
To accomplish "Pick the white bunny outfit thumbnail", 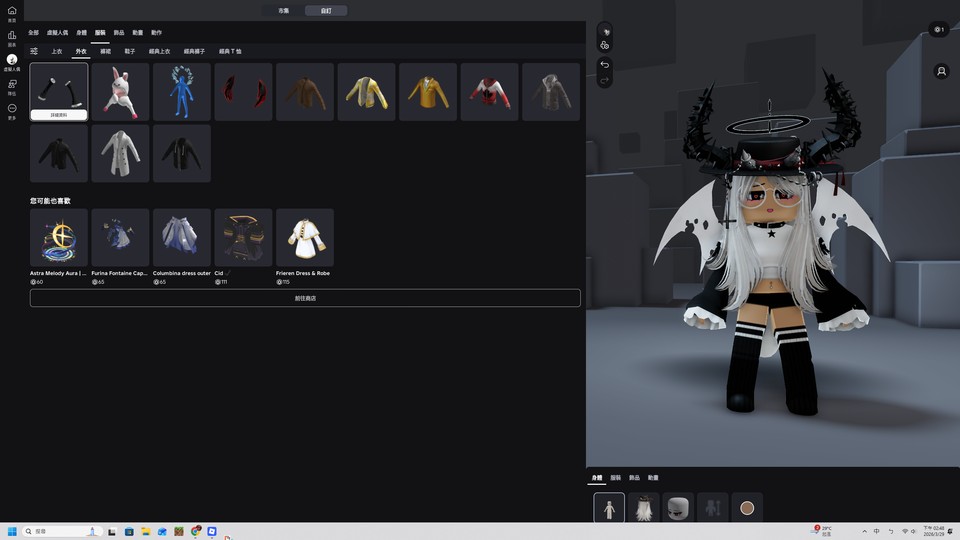I will (120, 92).
